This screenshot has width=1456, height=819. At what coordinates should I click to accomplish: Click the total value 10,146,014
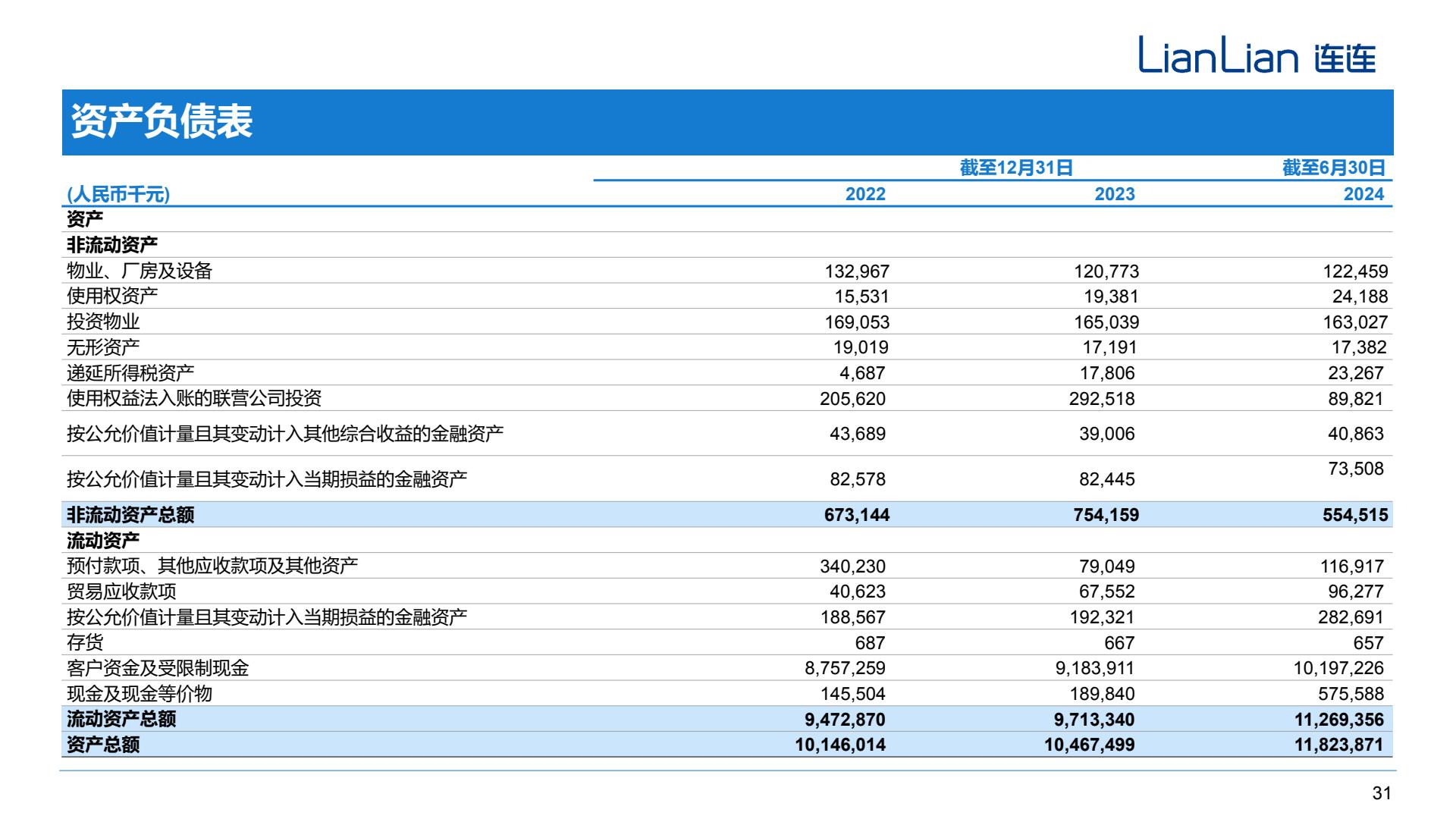coord(840,745)
